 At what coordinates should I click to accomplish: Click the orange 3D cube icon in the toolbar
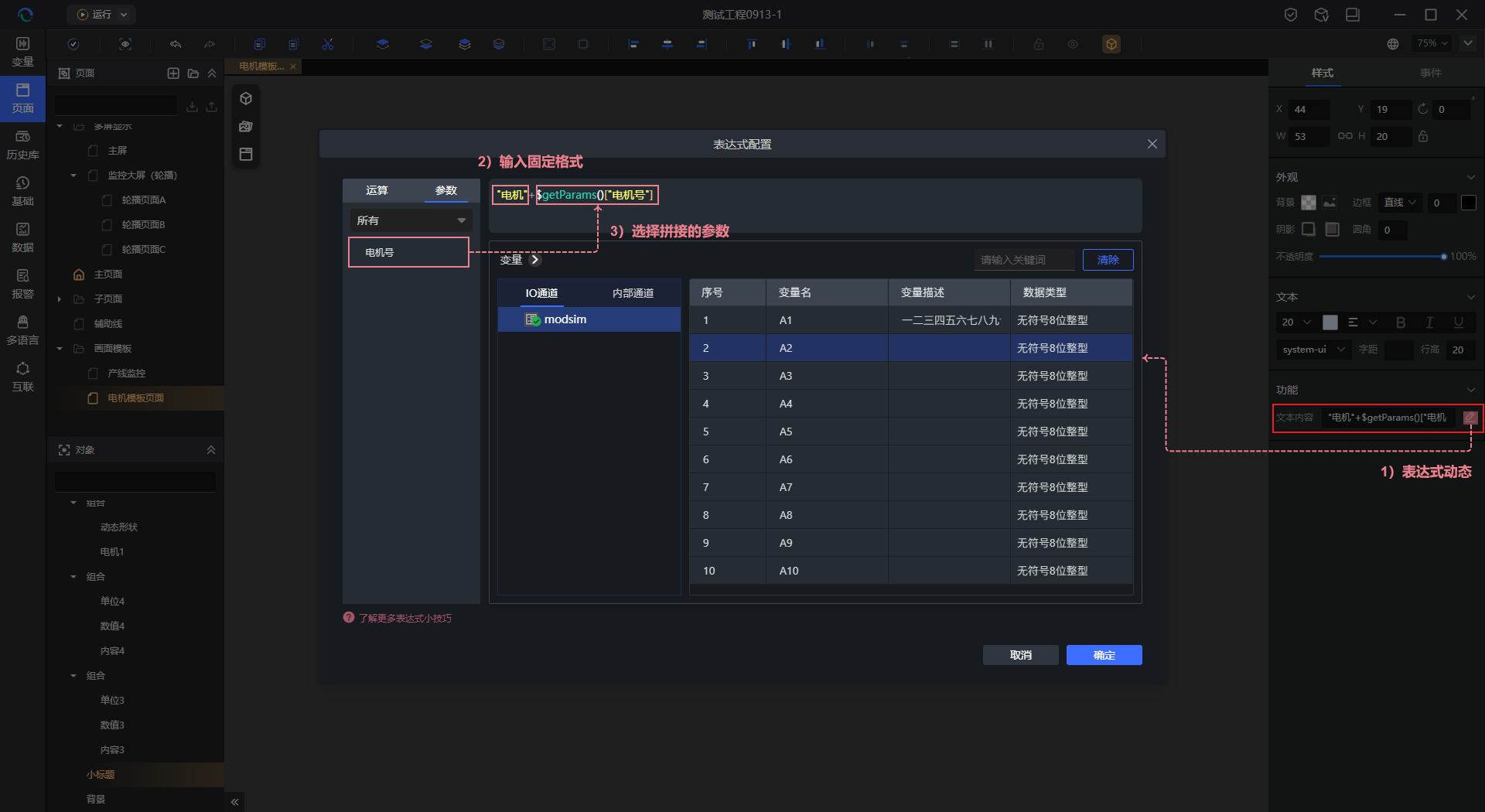click(x=1111, y=44)
